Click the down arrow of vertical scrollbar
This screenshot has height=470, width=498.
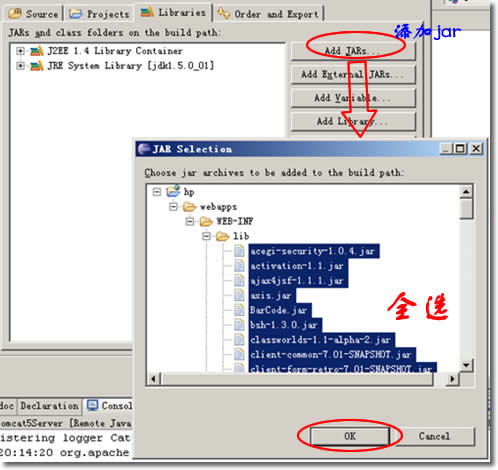click(466, 365)
